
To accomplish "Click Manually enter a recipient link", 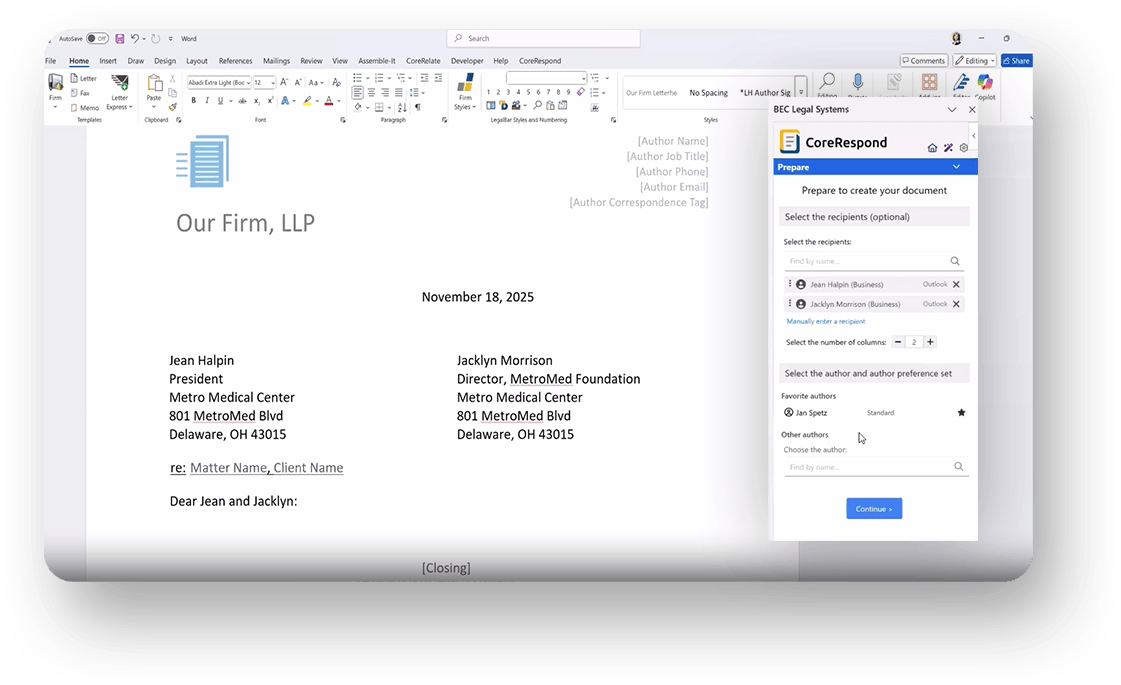I will click(826, 322).
